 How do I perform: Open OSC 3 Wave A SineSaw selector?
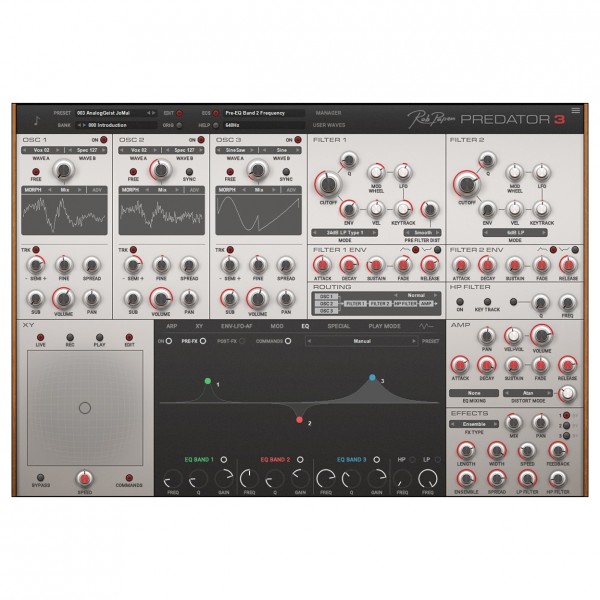pos(236,150)
